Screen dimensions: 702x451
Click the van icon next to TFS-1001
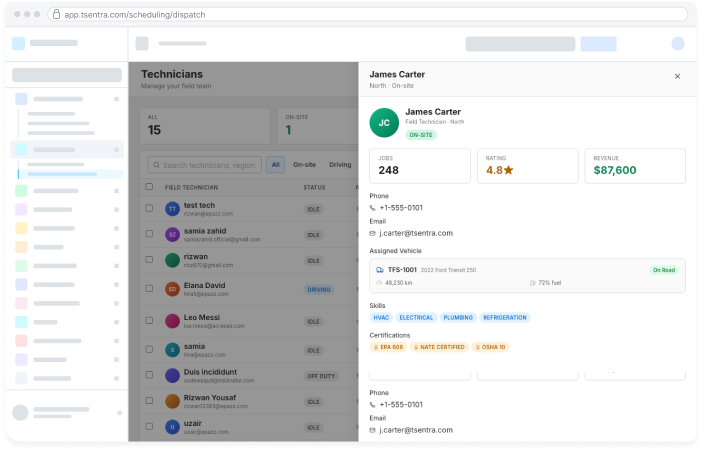[380, 270]
